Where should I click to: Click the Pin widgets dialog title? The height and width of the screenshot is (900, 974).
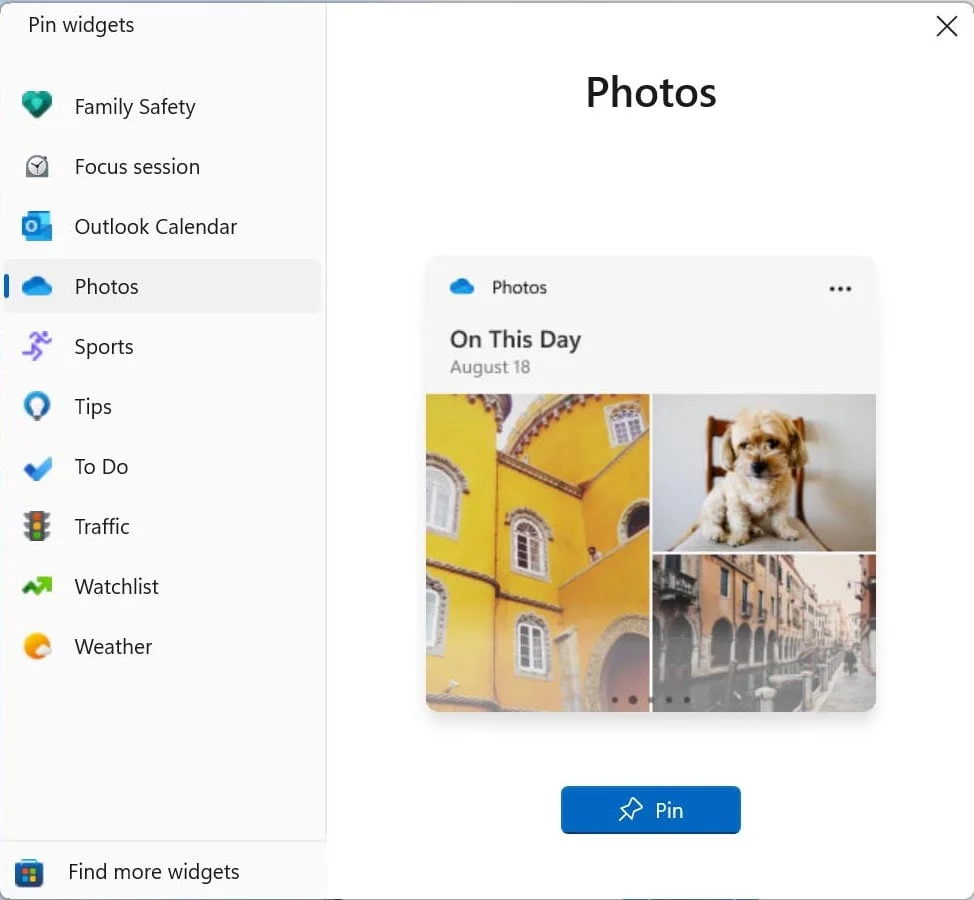tap(81, 25)
